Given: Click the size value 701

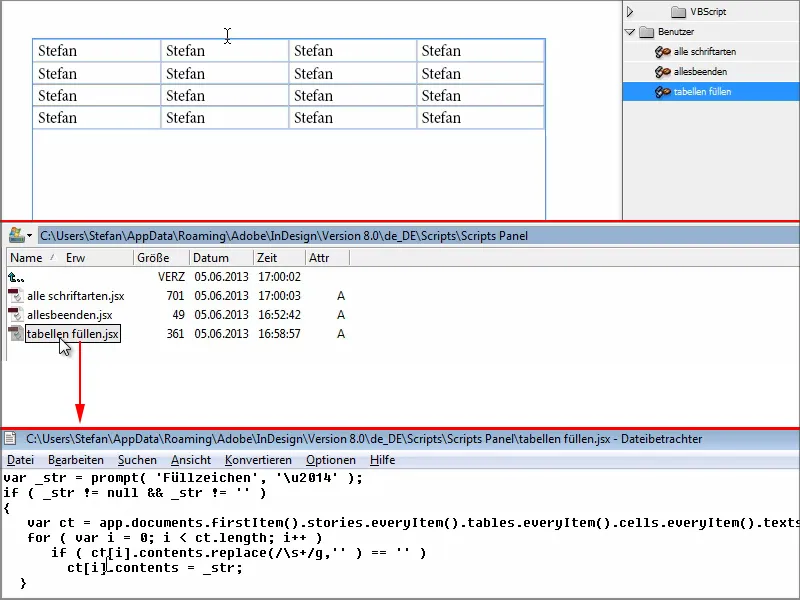Looking at the screenshot, I should coord(175,296).
